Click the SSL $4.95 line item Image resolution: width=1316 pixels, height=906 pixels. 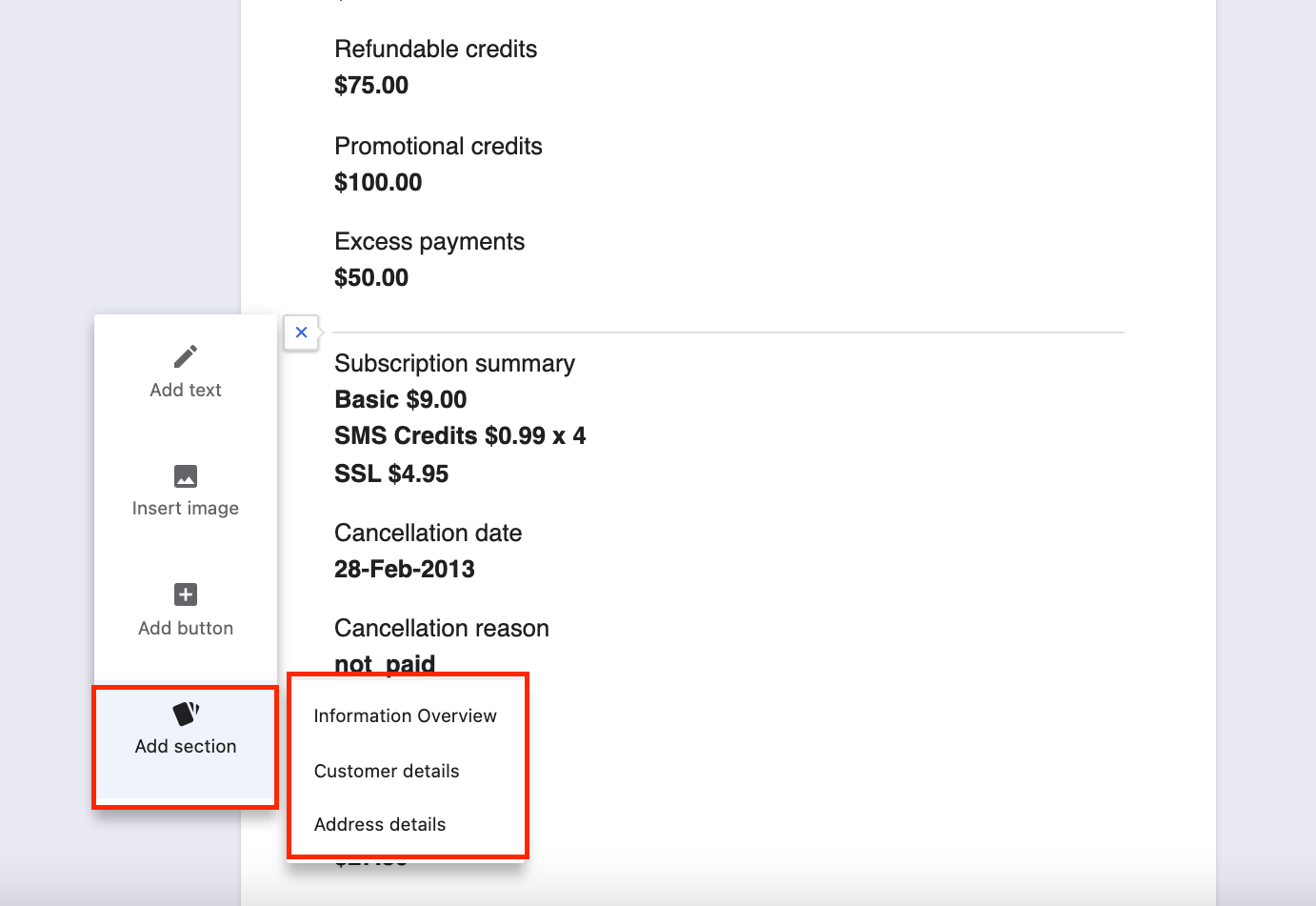tap(391, 474)
